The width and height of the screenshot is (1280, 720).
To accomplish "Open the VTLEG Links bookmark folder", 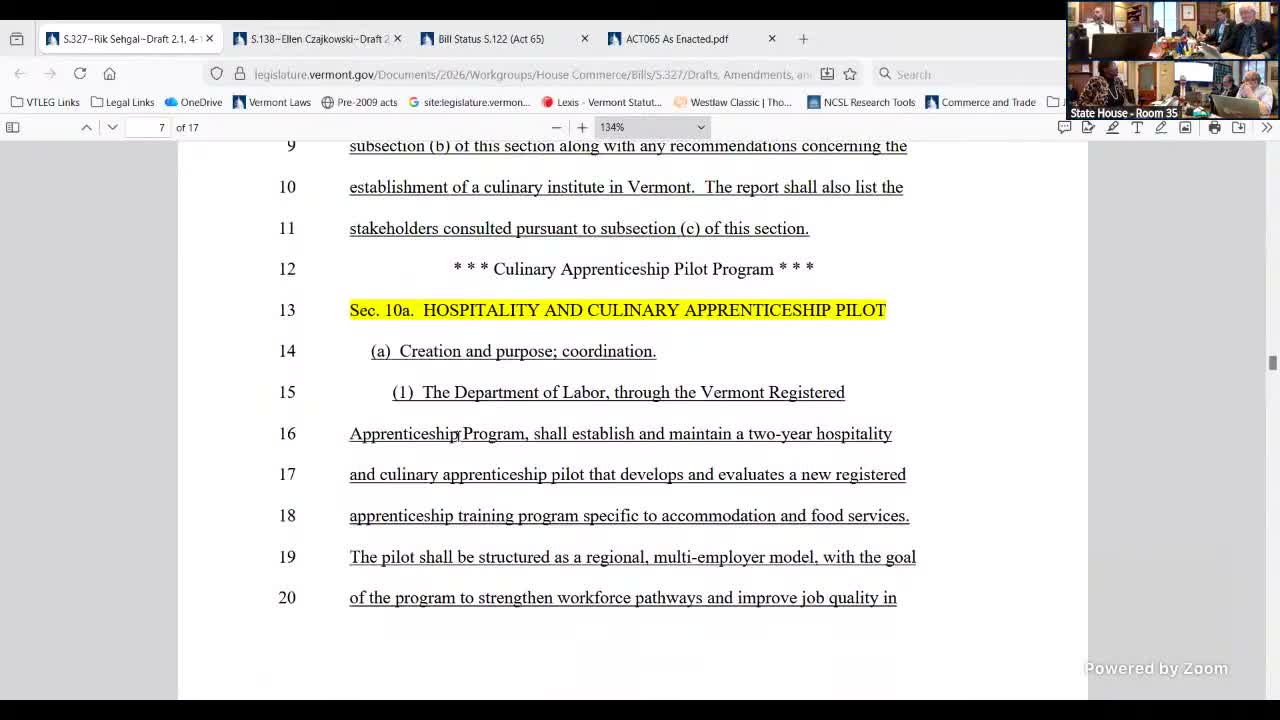I will (45, 102).
